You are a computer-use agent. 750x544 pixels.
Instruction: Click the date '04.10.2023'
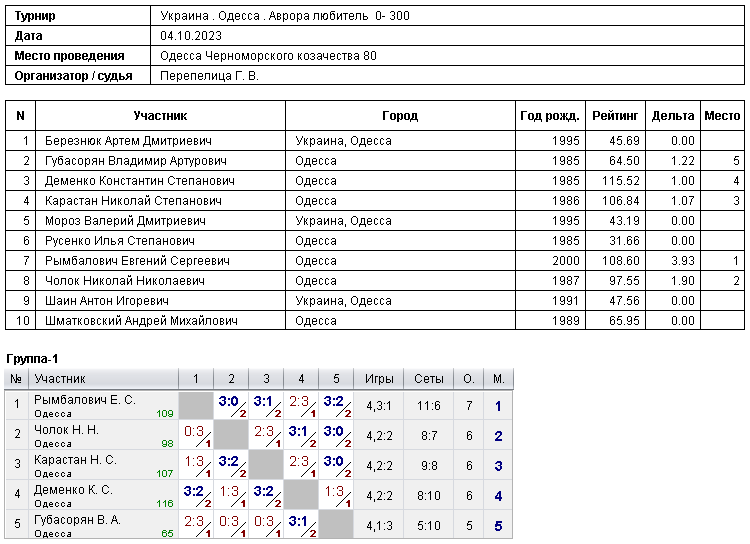191,36
